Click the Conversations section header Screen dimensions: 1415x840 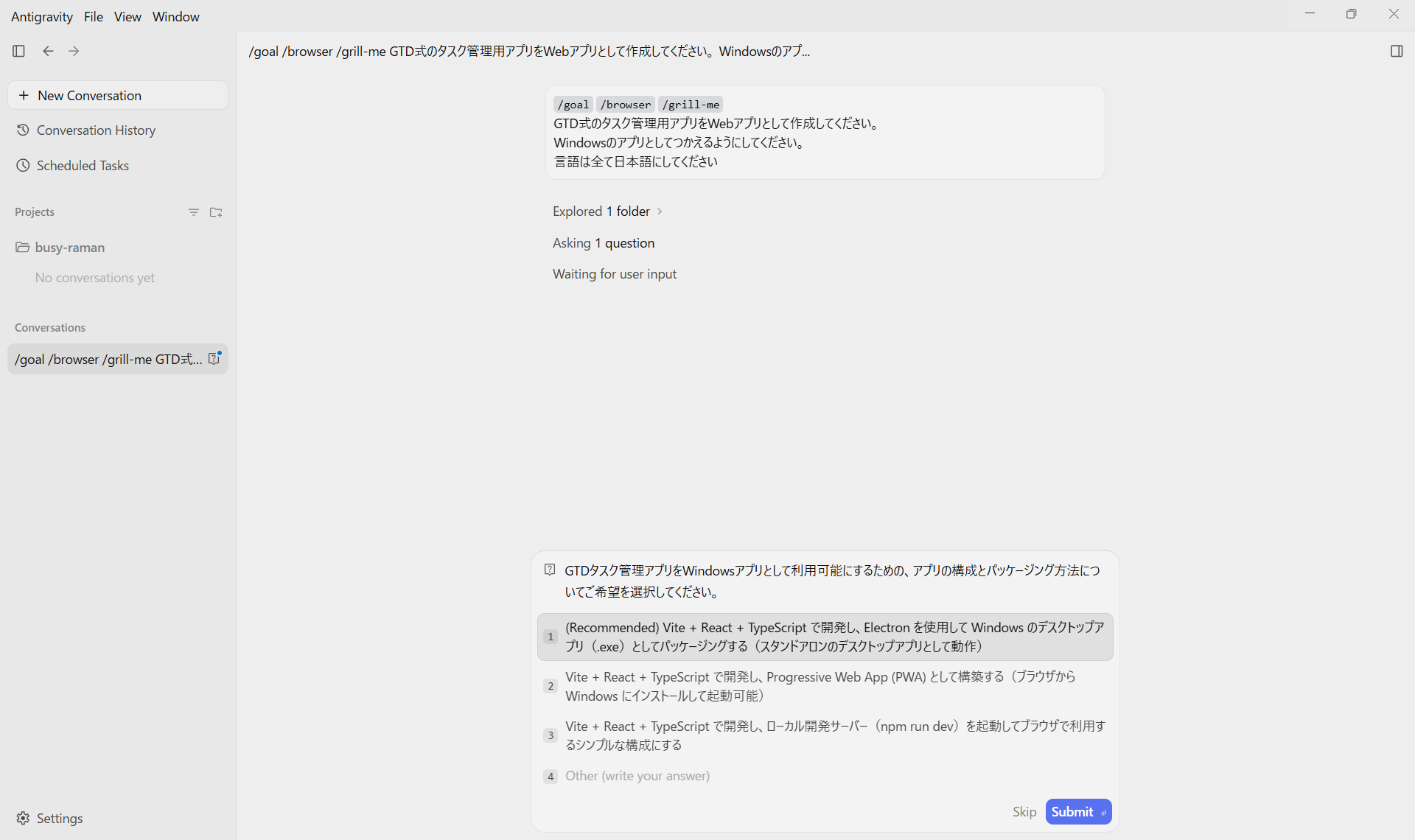pos(50,328)
